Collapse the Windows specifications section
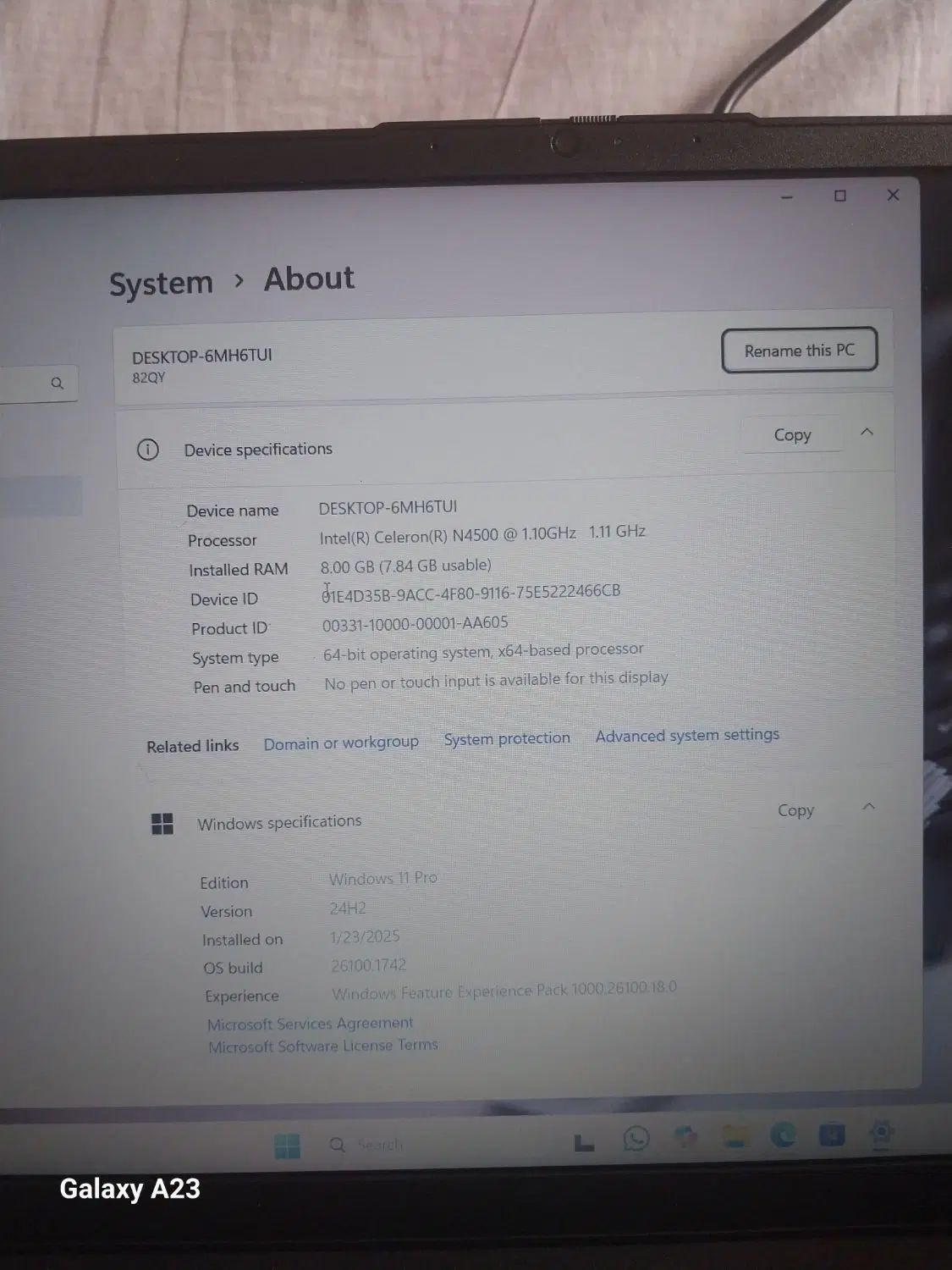This screenshot has width=952, height=1270. click(x=868, y=807)
